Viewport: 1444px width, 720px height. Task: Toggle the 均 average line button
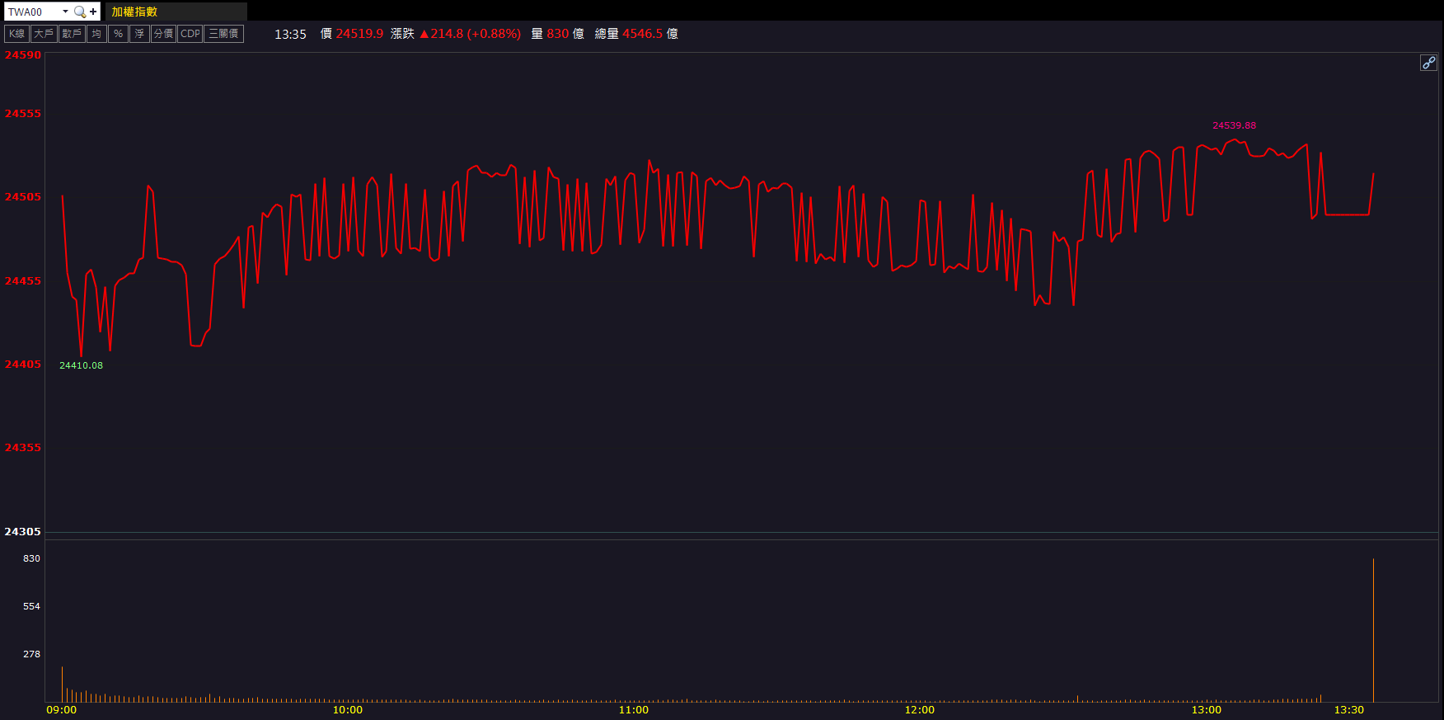[96, 34]
